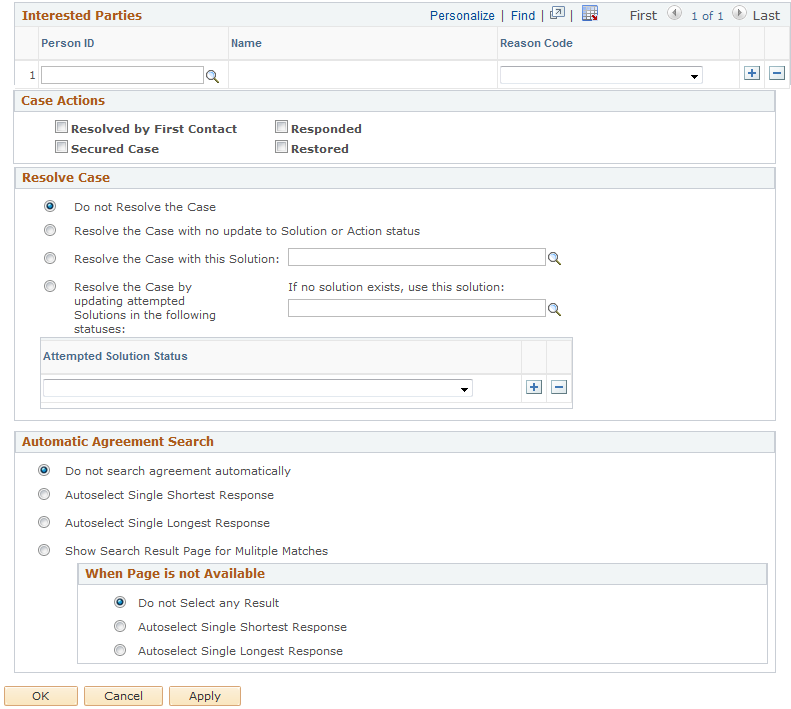This screenshot has width=791, height=709.
Task: Select Do not Select any Result
Action: point(120,602)
